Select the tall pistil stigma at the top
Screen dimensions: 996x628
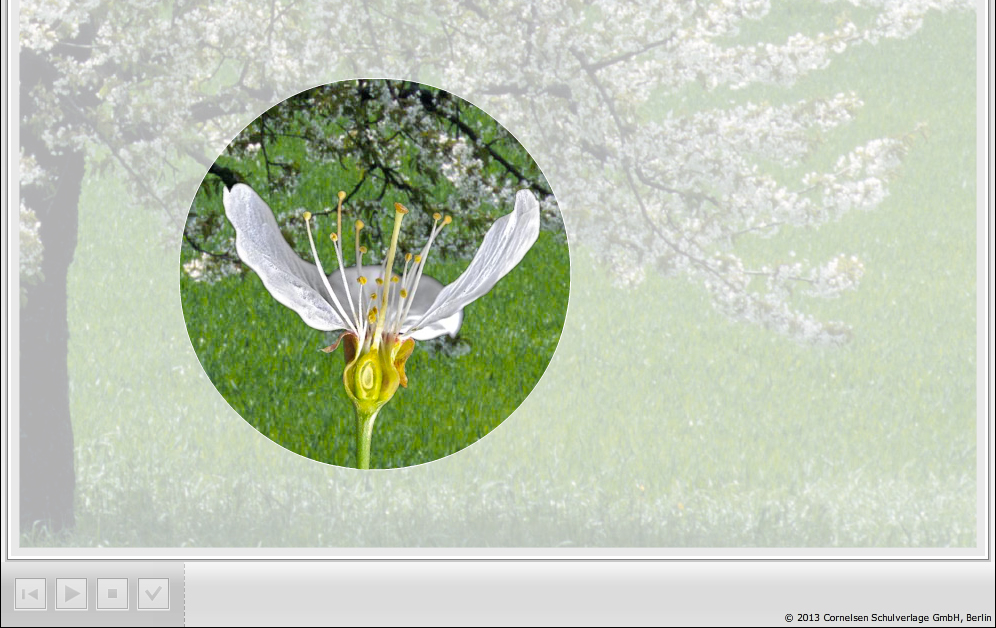(x=401, y=210)
